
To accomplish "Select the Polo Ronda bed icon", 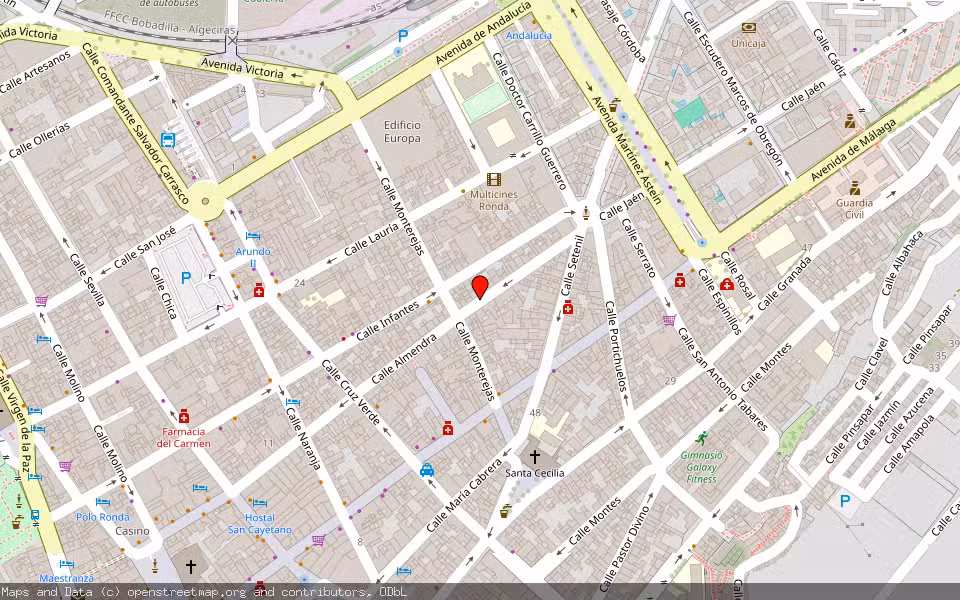I will (x=103, y=502).
